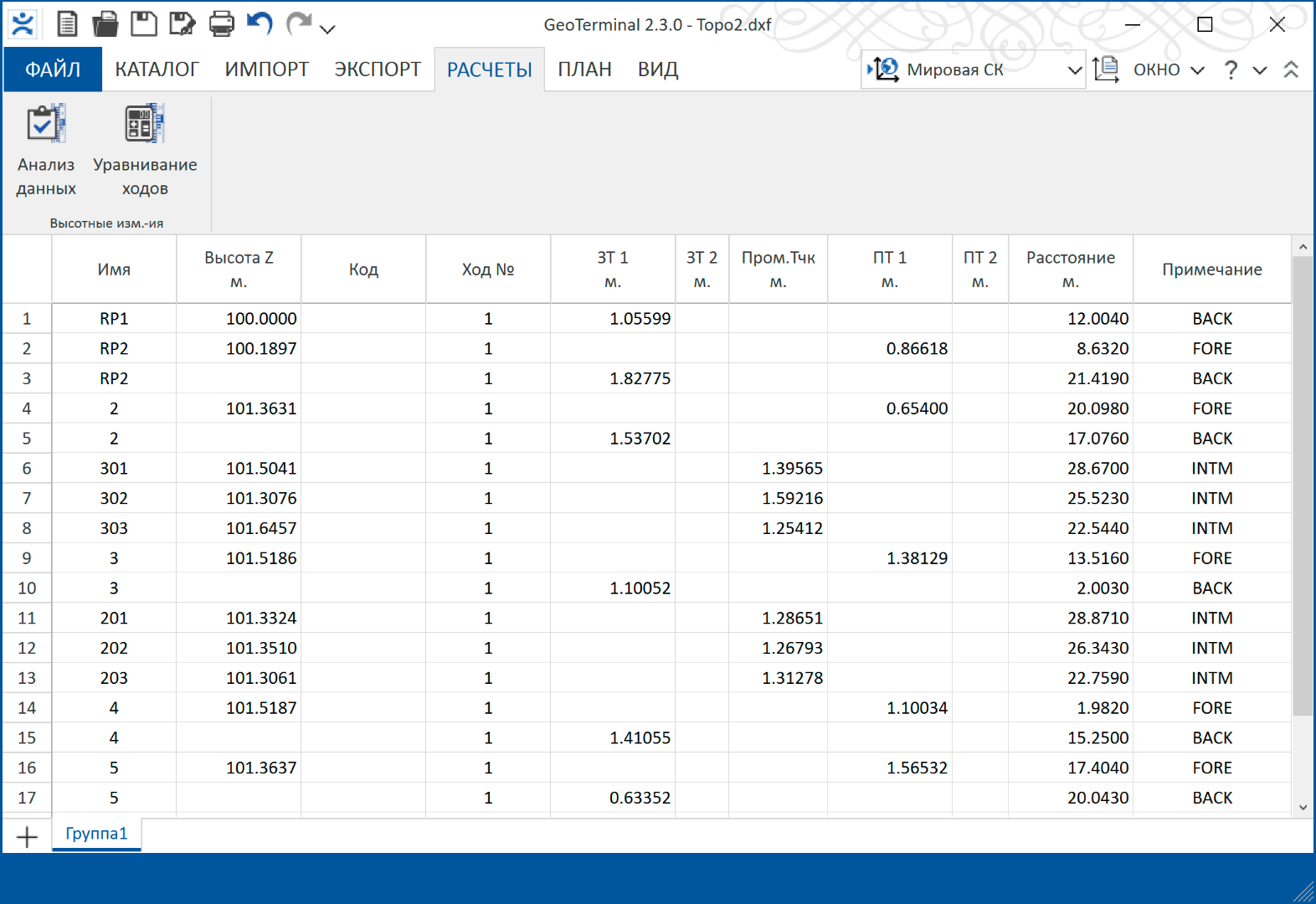
Task: Open the ФАЙЛ menu
Action: (x=53, y=69)
